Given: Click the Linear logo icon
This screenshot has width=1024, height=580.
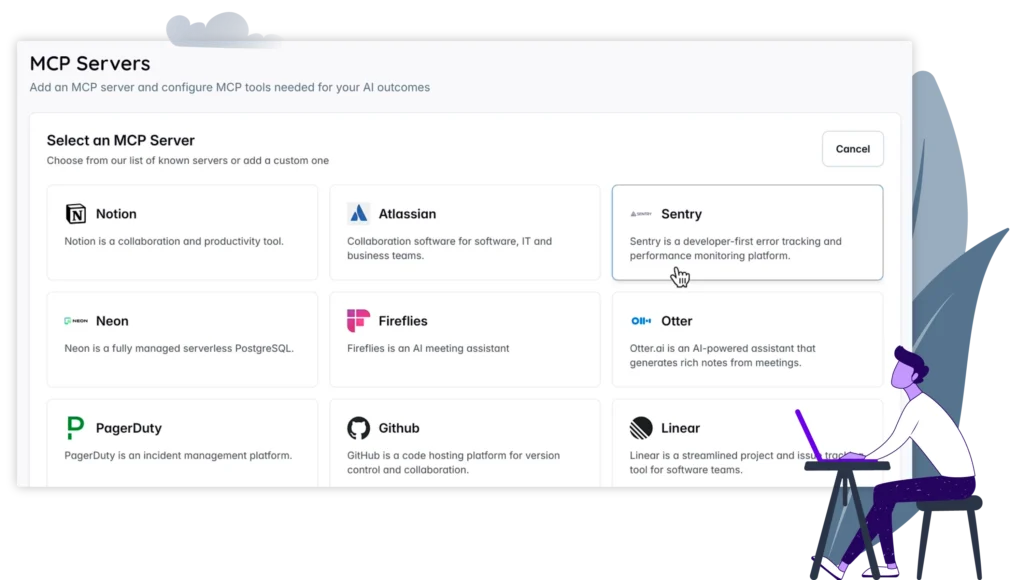Looking at the screenshot, I should pyautogui.click(x=640, y=427).
